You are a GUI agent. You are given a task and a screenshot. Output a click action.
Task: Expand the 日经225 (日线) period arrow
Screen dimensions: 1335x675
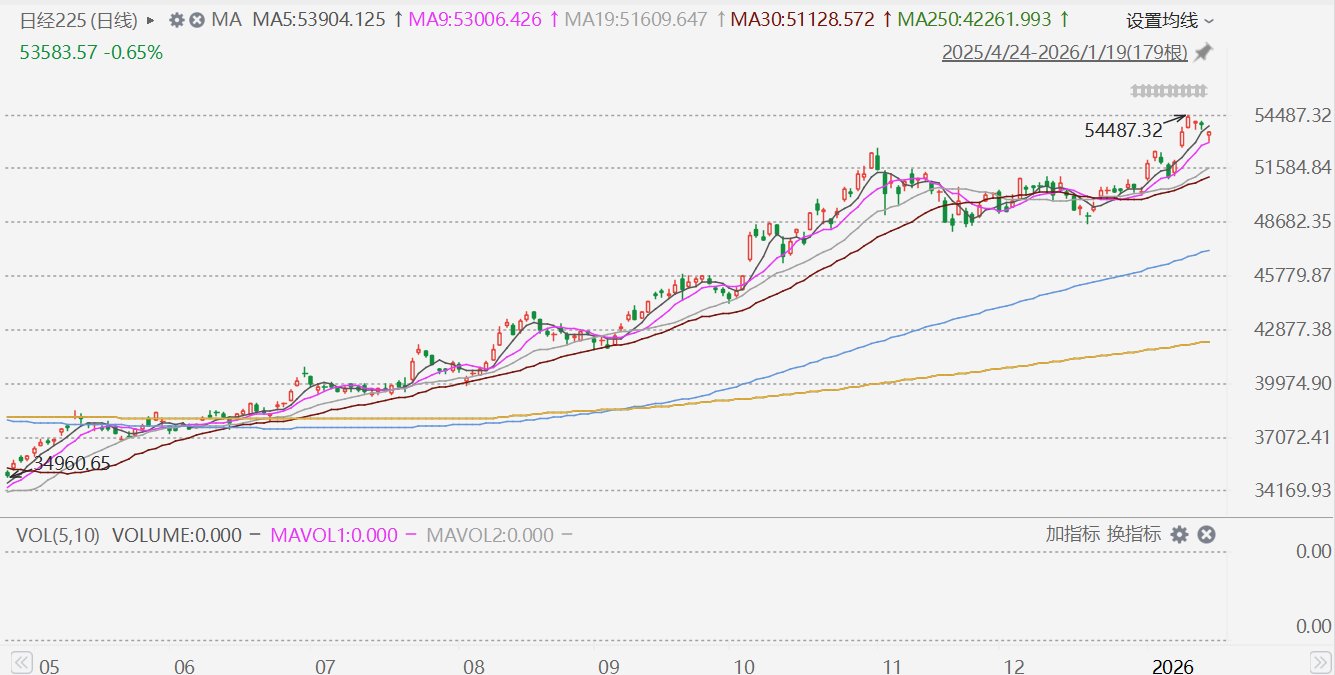point(151,20)
